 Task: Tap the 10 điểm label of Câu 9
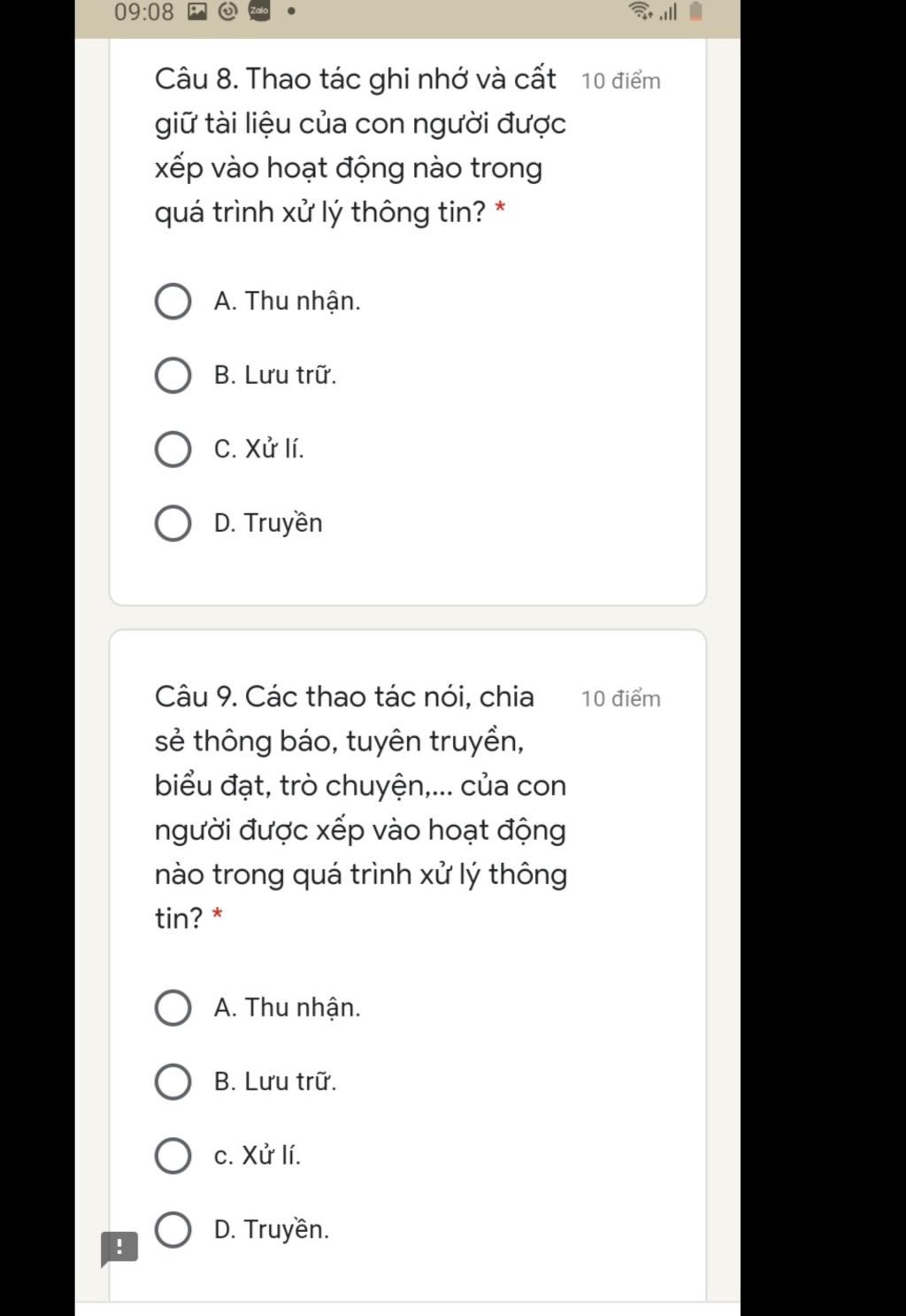click(x=621, y=699)
